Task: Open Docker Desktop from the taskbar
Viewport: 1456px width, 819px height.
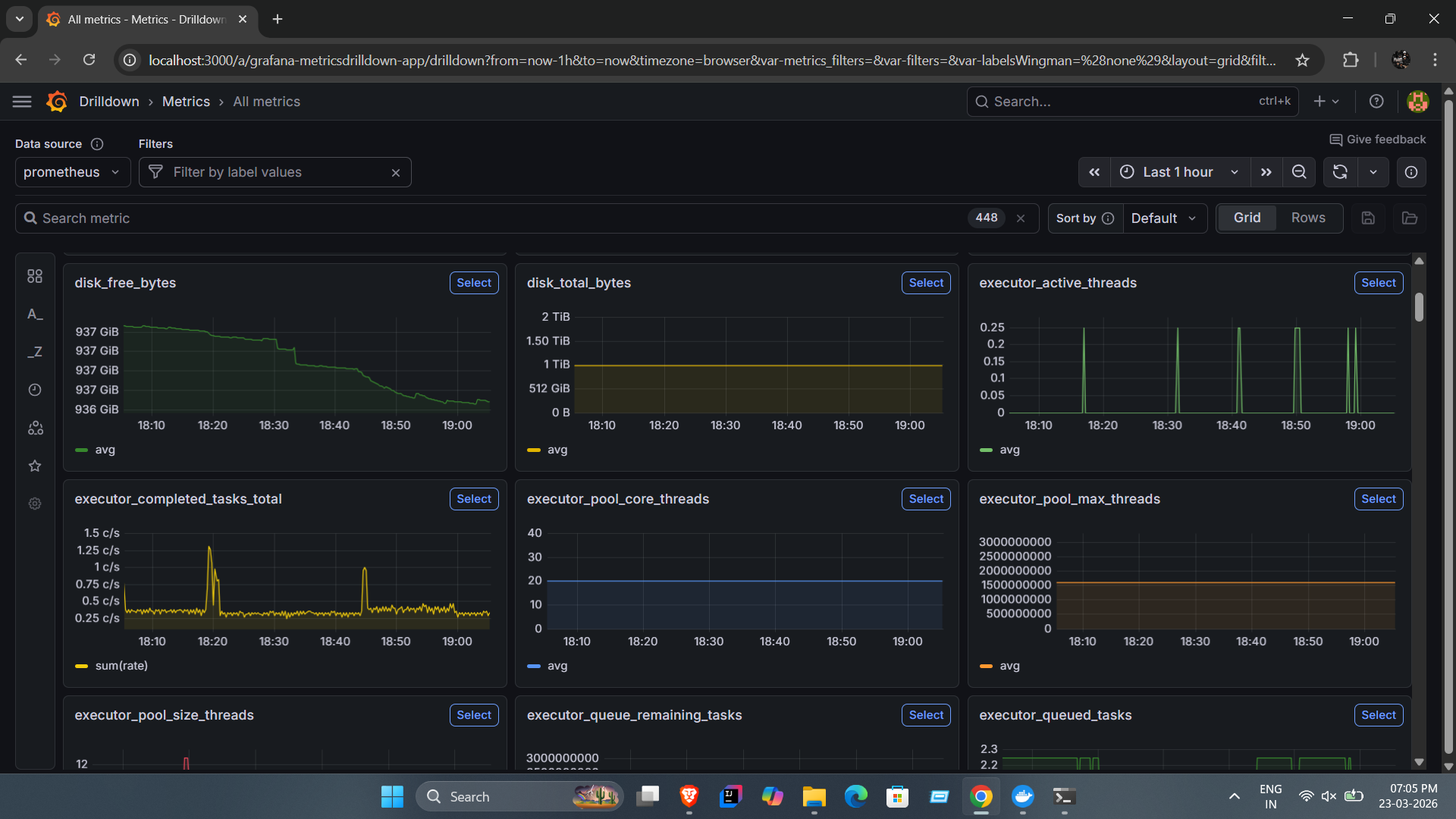Action: click(x=1023, y=796)
